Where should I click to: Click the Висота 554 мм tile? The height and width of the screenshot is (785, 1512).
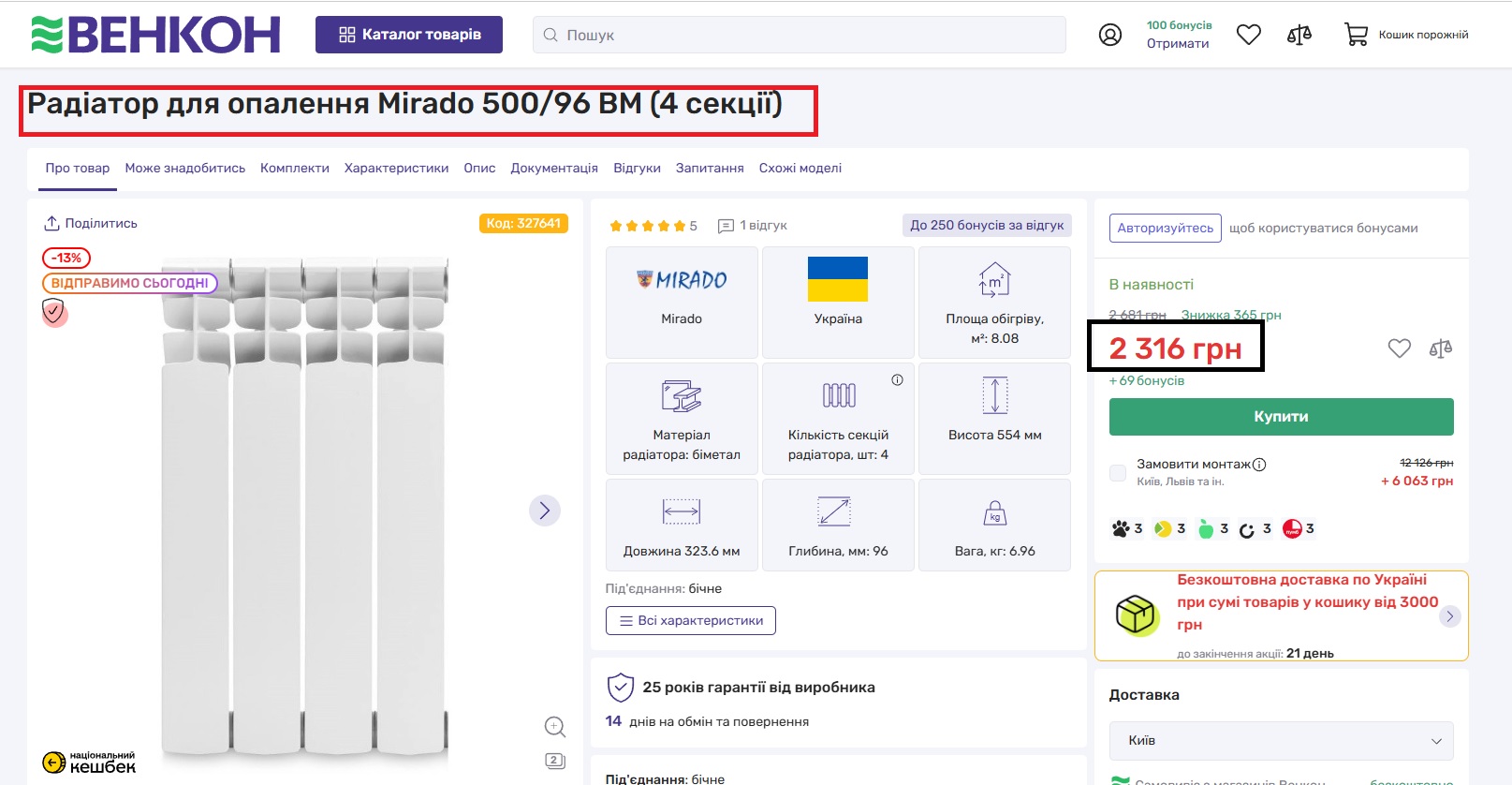(994, 418)
